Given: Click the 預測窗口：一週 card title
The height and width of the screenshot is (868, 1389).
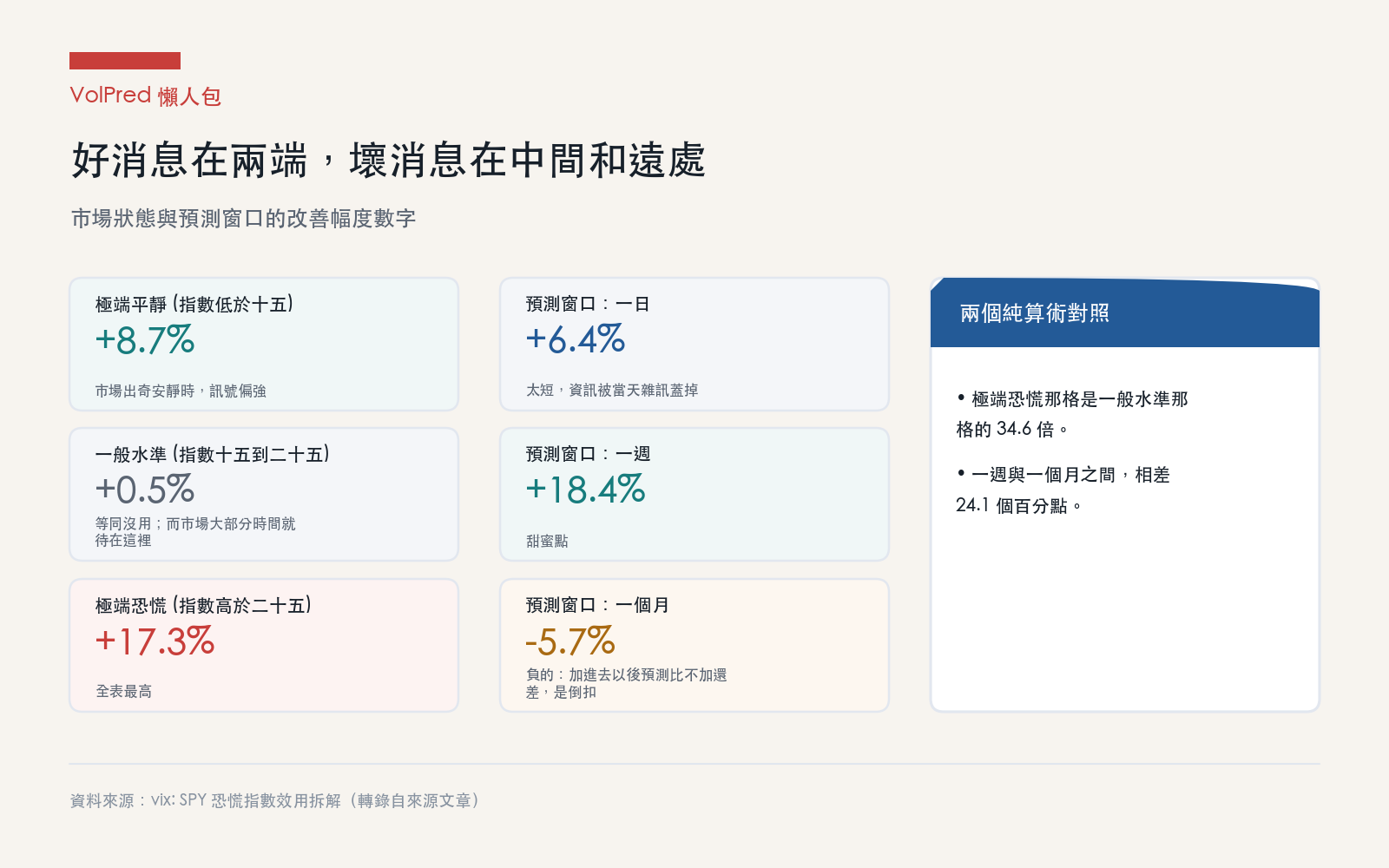Looking at the screenshot, I should 588,455.
